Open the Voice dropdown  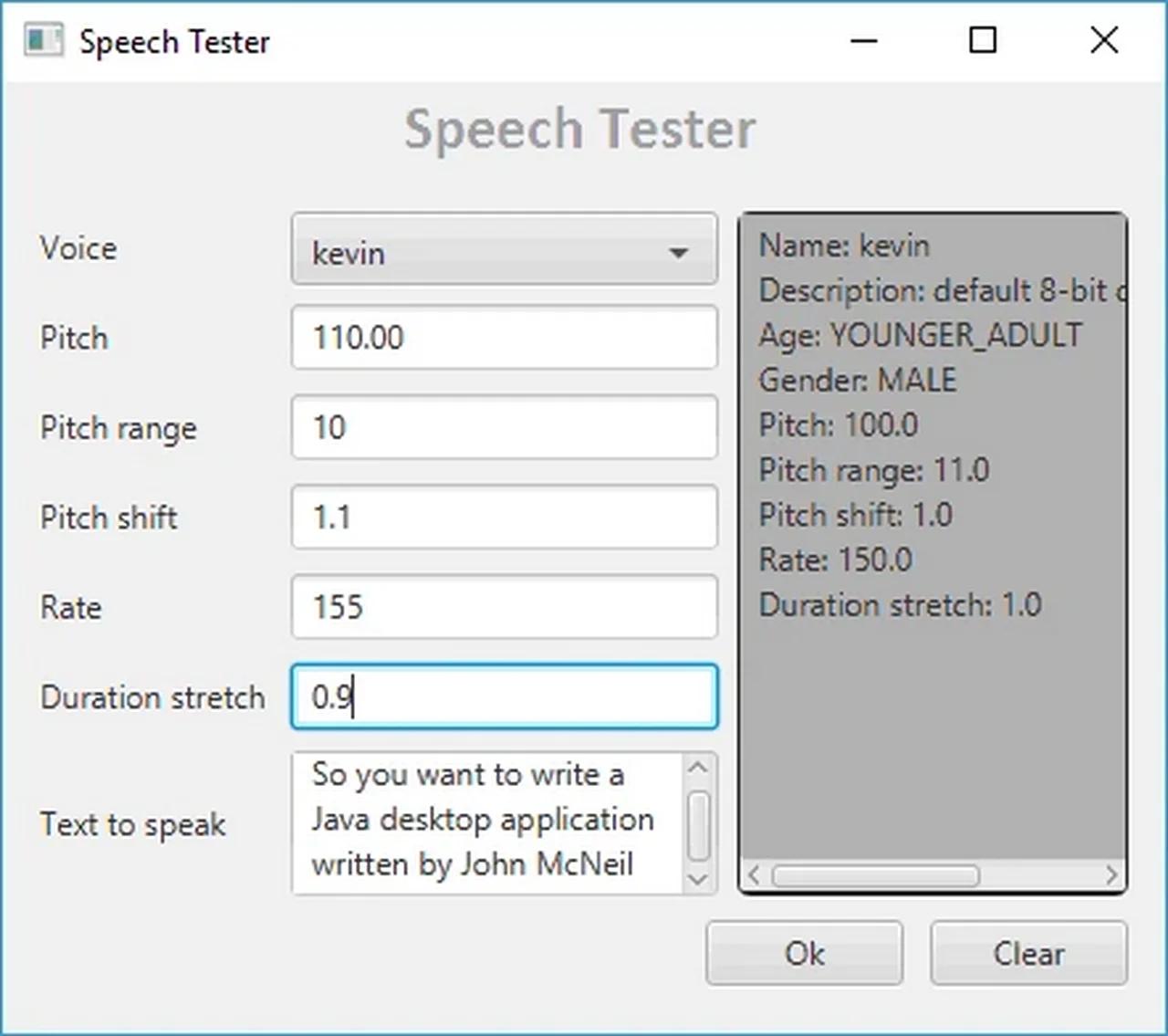tap(504, 251)
